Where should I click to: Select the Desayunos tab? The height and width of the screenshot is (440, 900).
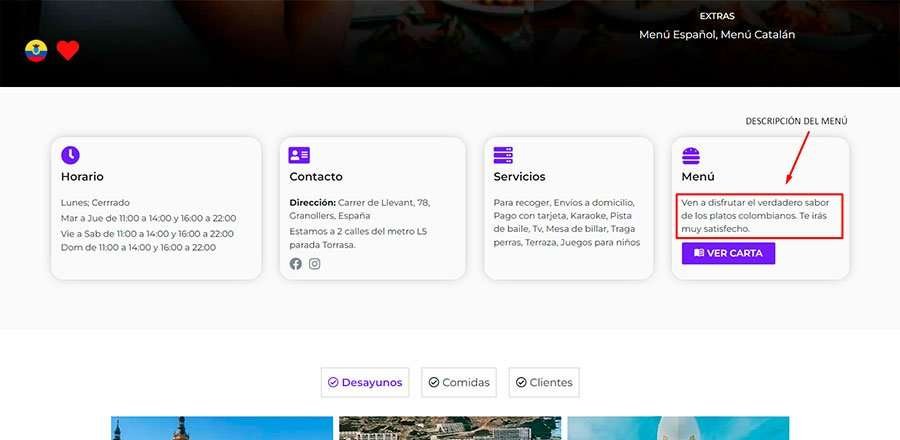[365, 382]
